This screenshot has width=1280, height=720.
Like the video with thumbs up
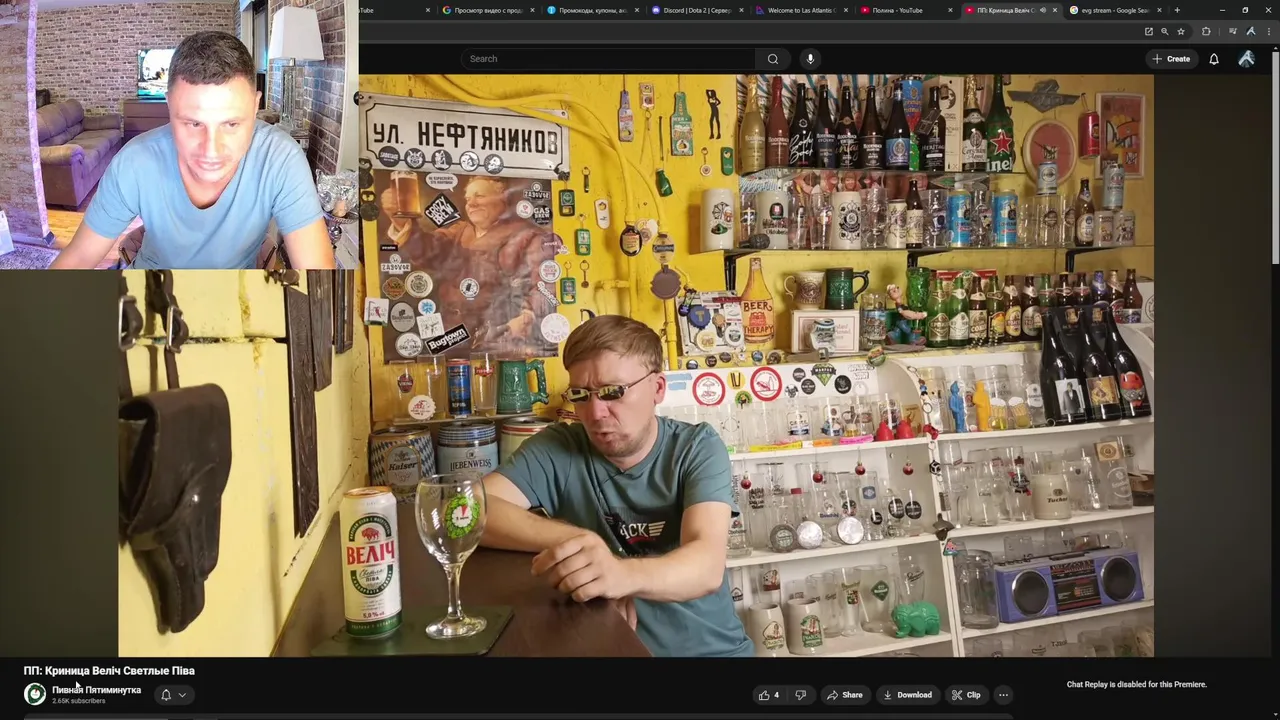coord(768,695)
